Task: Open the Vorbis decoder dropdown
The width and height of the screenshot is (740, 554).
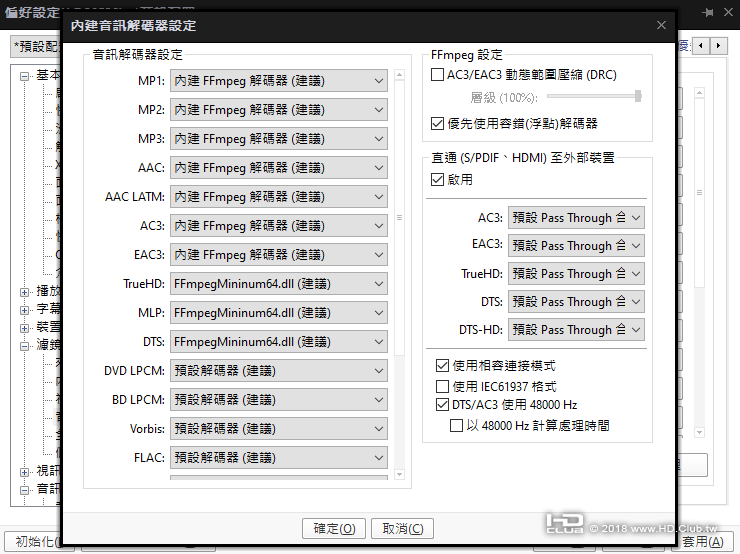Action: click(x=278, y=429)
